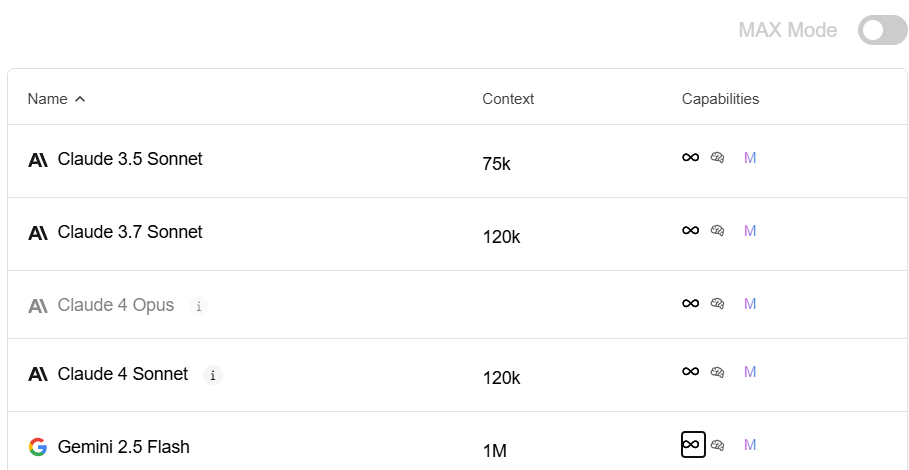Click purple M icon for Claude 3.7 Sonnet
Screen dimensions: 909x470
[x=750, y=231]
